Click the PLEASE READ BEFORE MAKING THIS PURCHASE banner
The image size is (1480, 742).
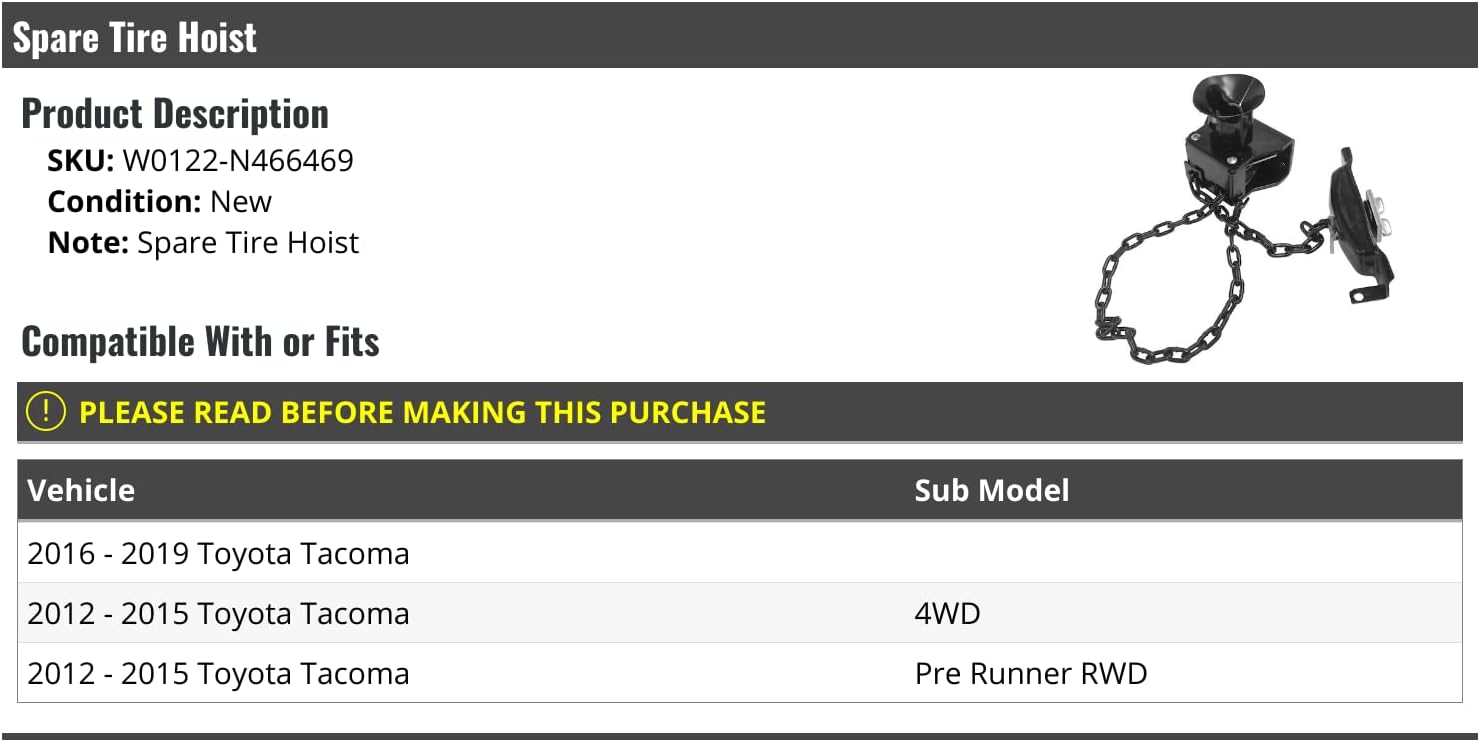pyautogui.click(x=422, y=412)
